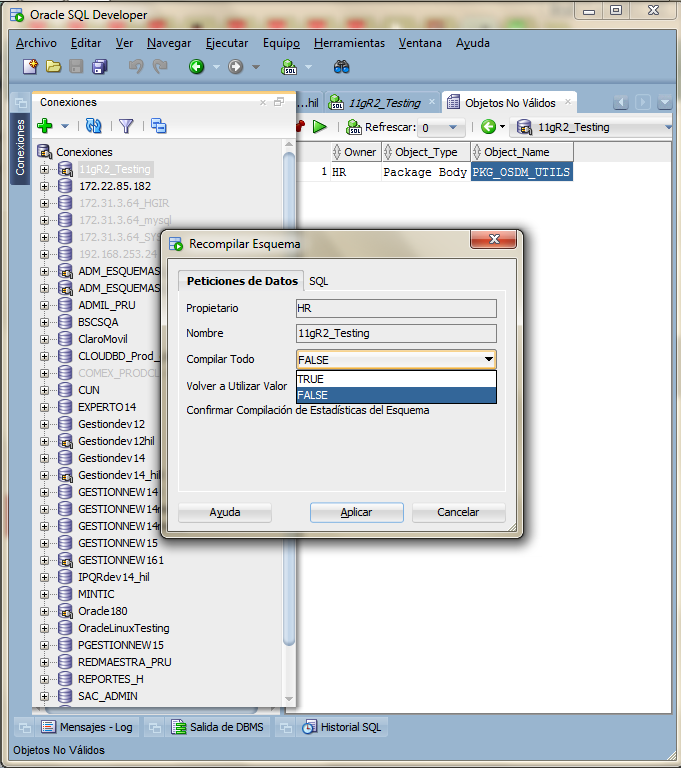The width and height of the screenshot is (681, 768).
Task: Select the OracleLinuxTesting connection
Action: pos(123,628)
